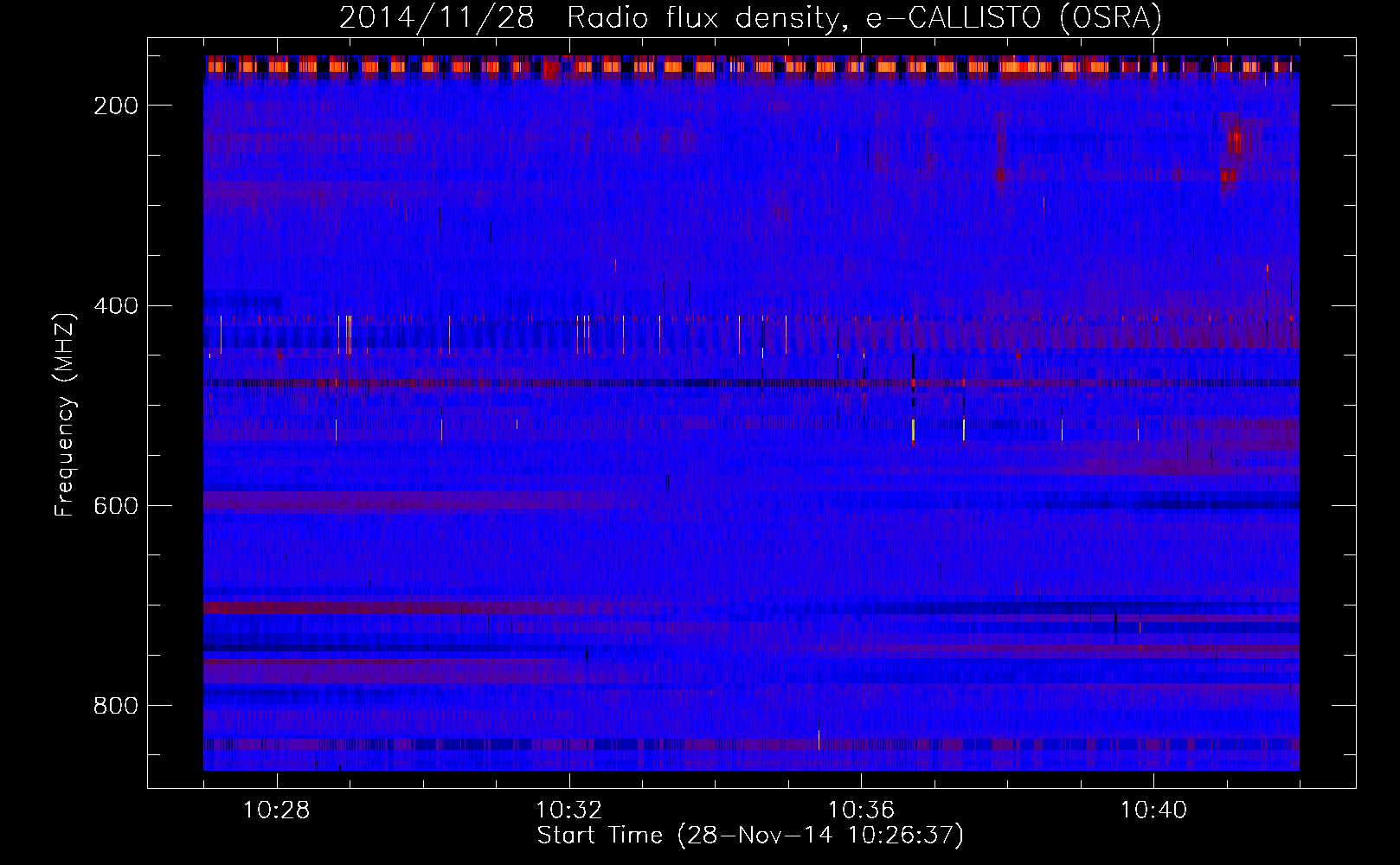The image size is (1400, 865).
Task: Click the 10:32 time tick label
Action: 568,811
